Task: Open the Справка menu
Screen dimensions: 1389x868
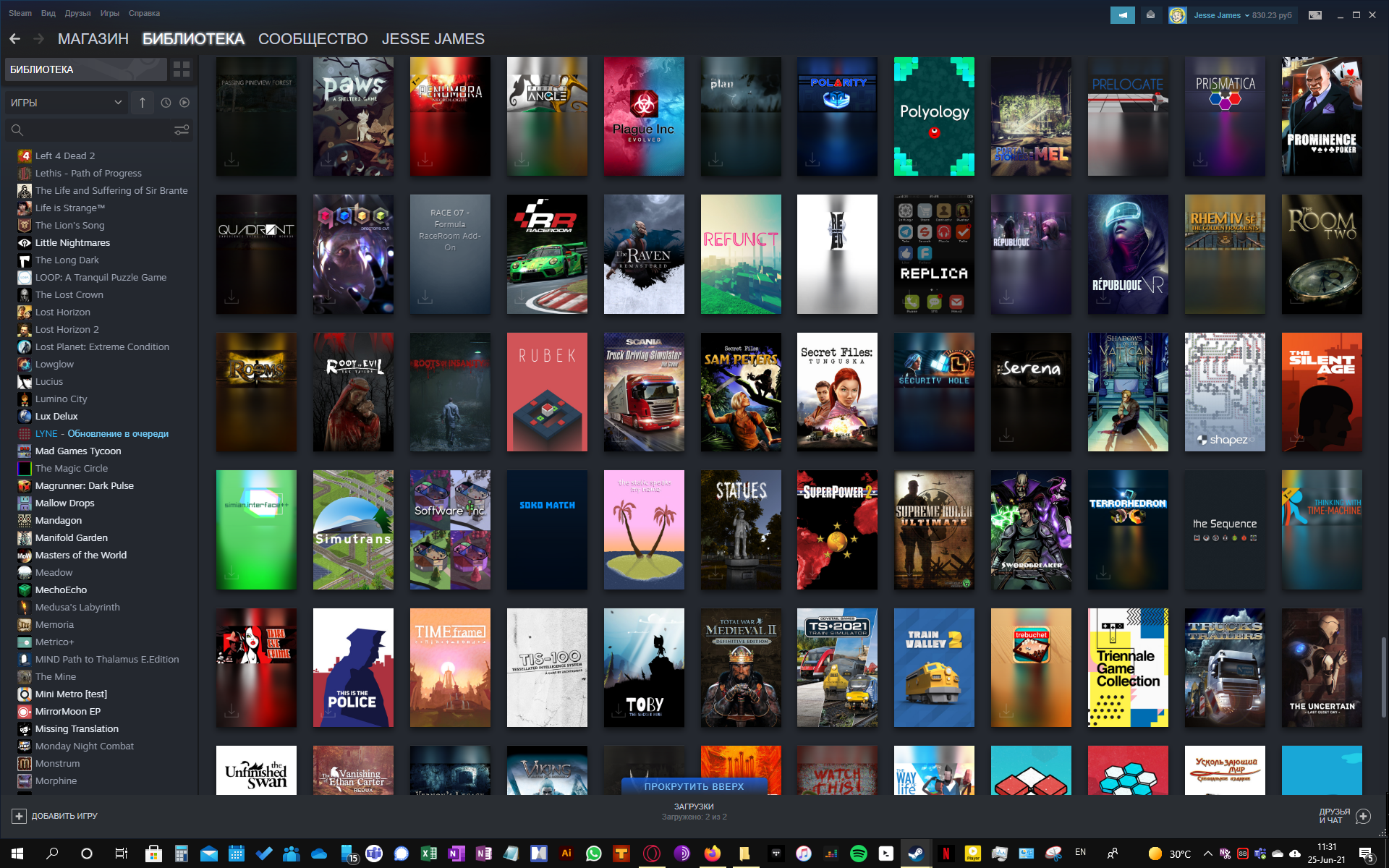Action: 144,13
